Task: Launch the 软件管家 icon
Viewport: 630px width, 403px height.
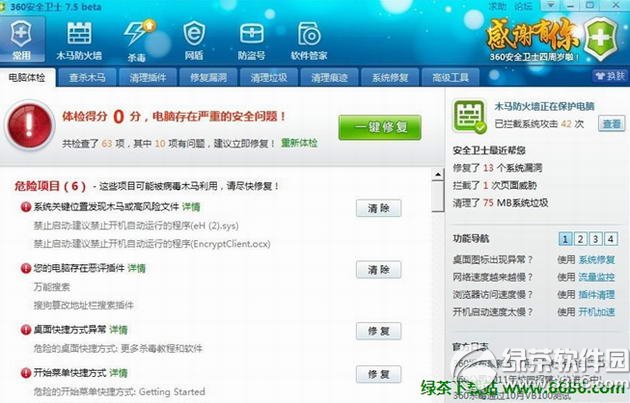Action: [309, 34]
